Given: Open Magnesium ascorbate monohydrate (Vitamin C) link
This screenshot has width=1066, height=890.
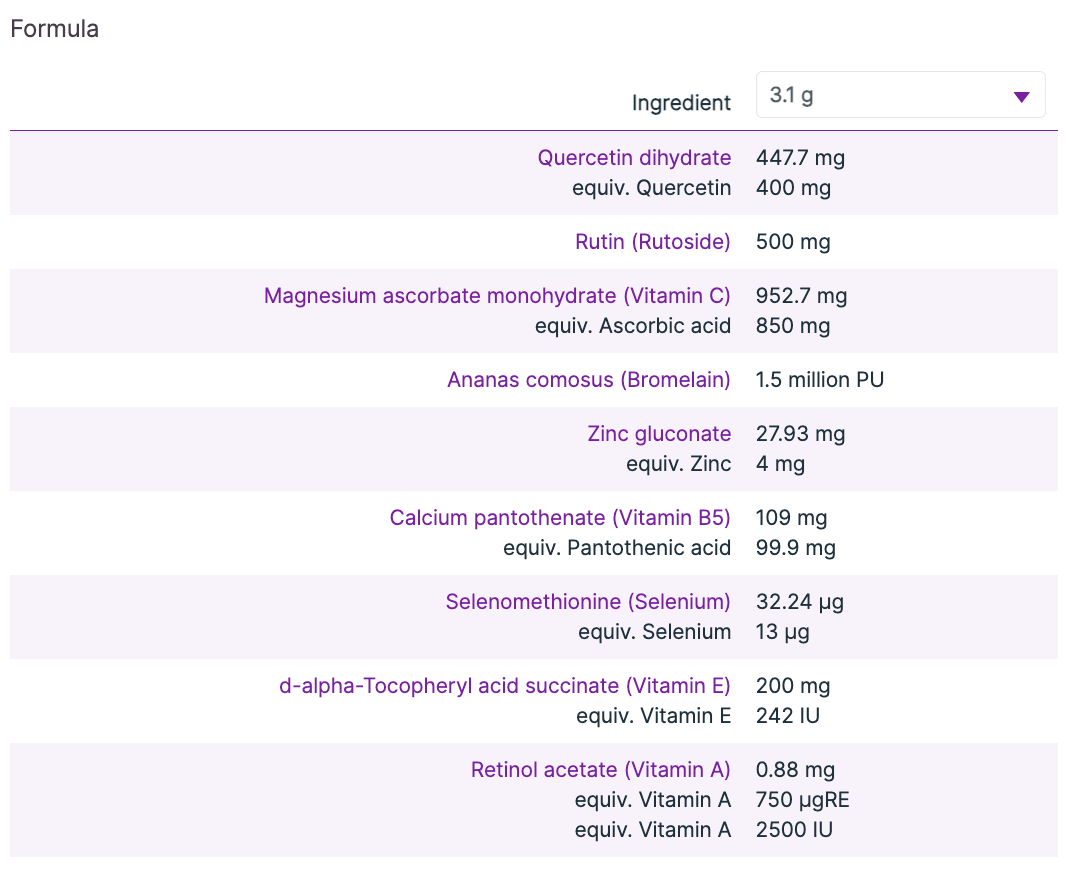Looking at the screenshot, I should click(x=497, y=296).
